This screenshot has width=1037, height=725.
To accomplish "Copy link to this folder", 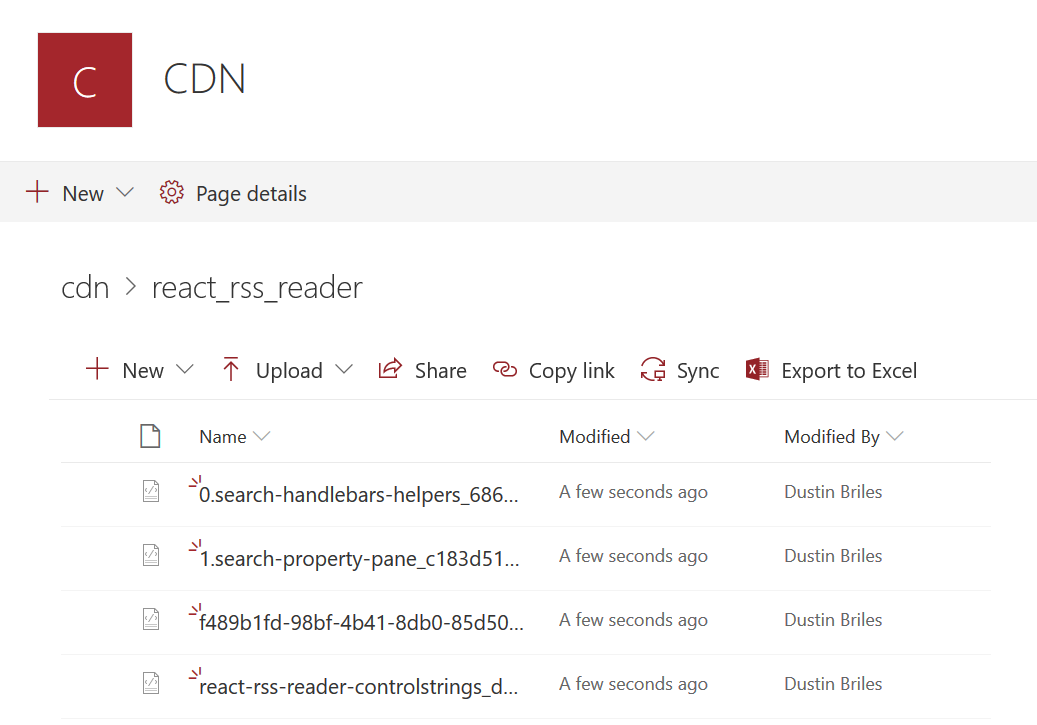I will [x=571, y=371].
